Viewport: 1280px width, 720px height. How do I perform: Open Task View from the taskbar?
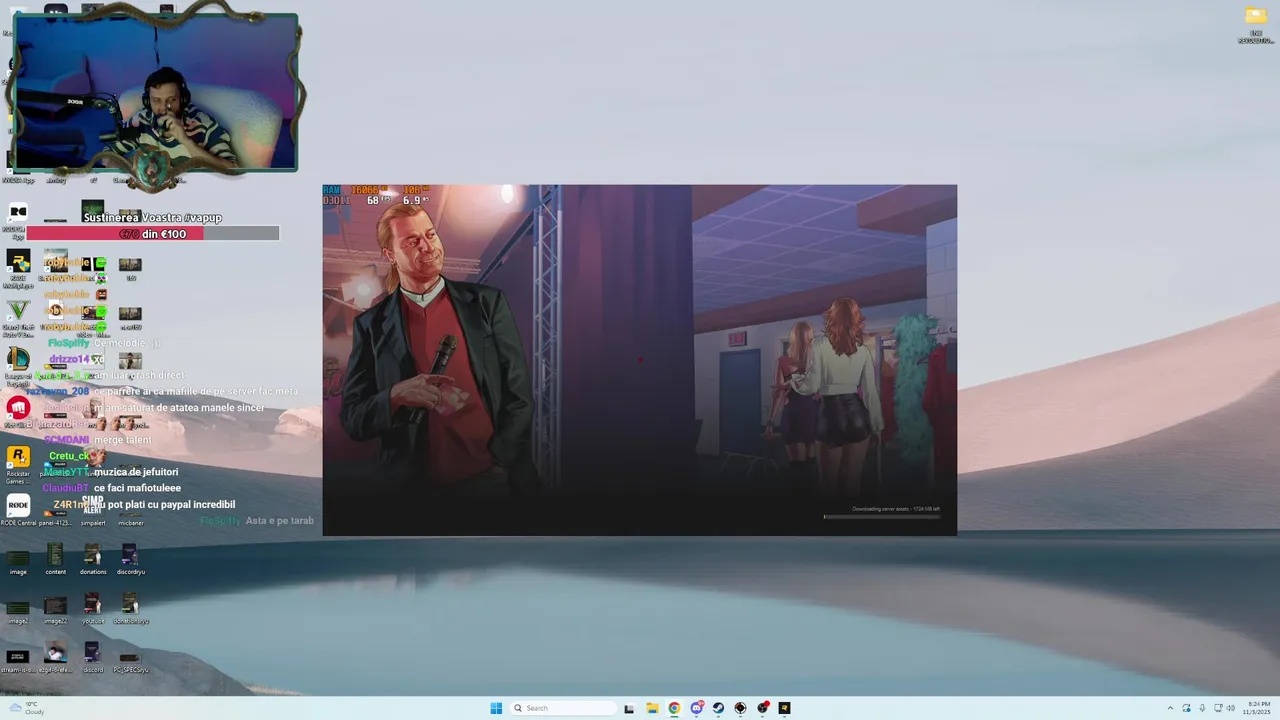click(x=629, y=708)
